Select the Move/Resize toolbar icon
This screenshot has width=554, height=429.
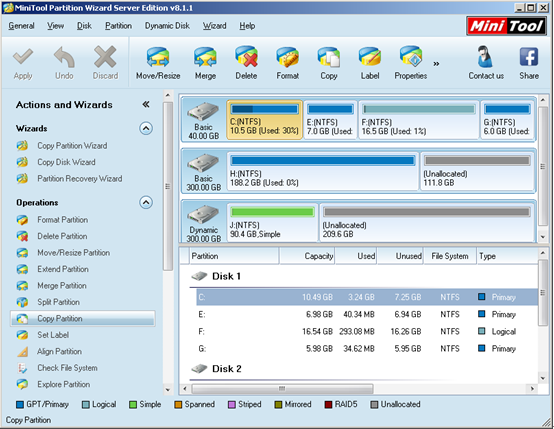point(158,57)
